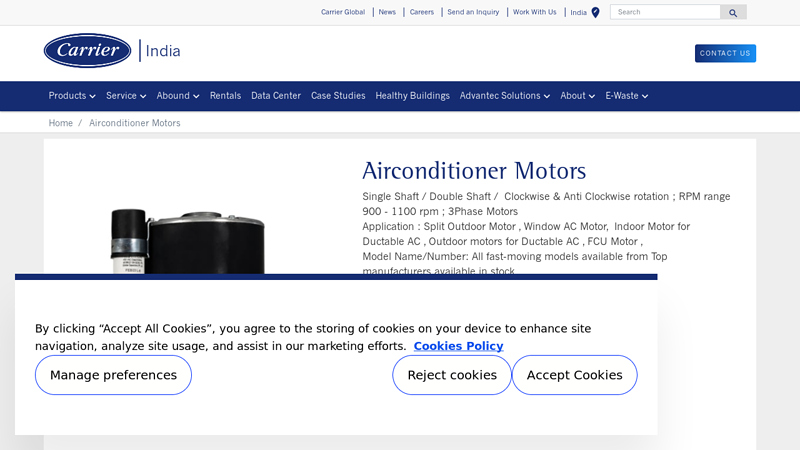Focus the Search input field
This screenshot has height=450, width=800.
665,12
